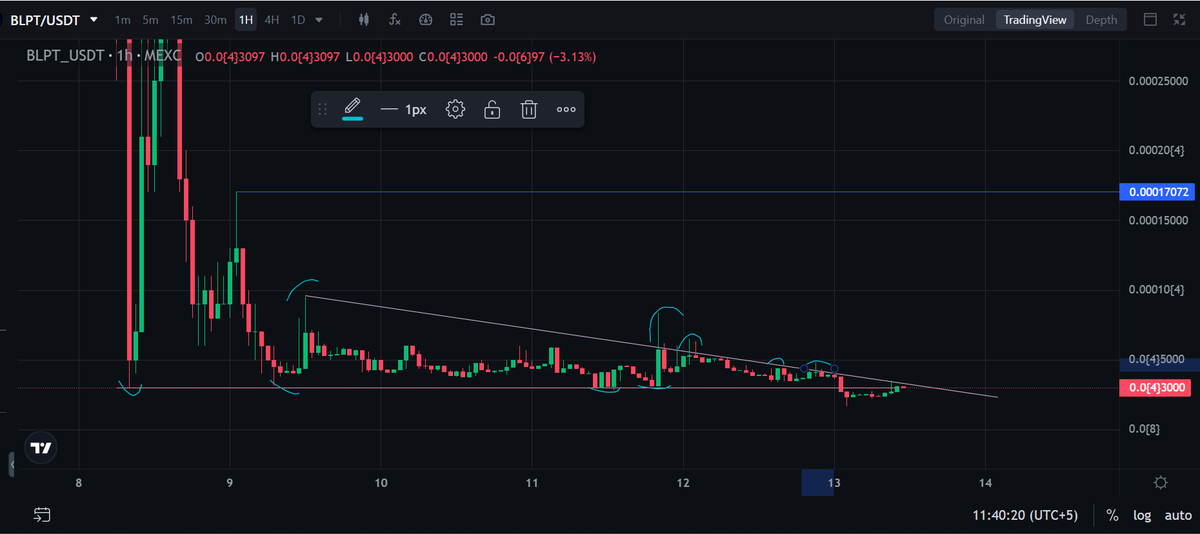Switch to the Original chart view
Viewport: 1200px width, 534px height.
pyautogui.click(x=964, y=20)
